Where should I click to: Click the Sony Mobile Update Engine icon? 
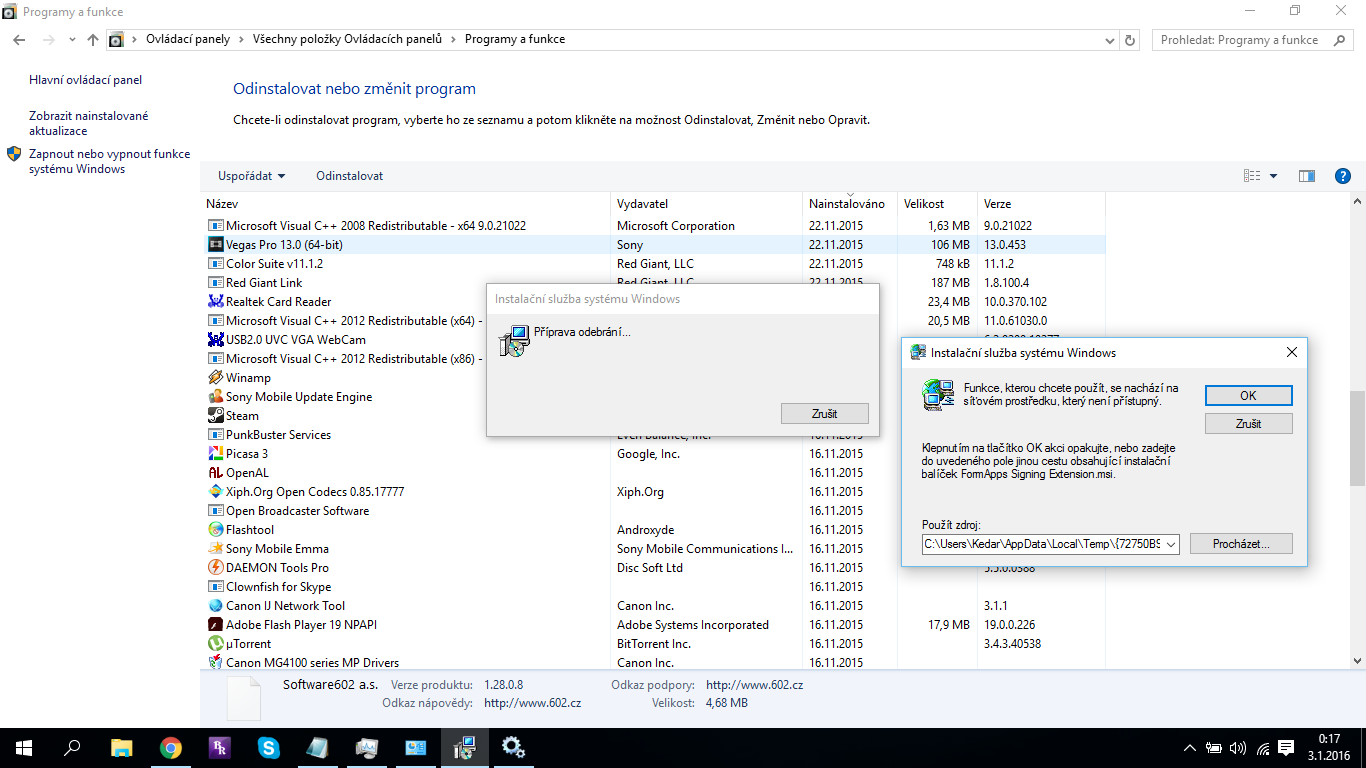[x=215, y=397]
